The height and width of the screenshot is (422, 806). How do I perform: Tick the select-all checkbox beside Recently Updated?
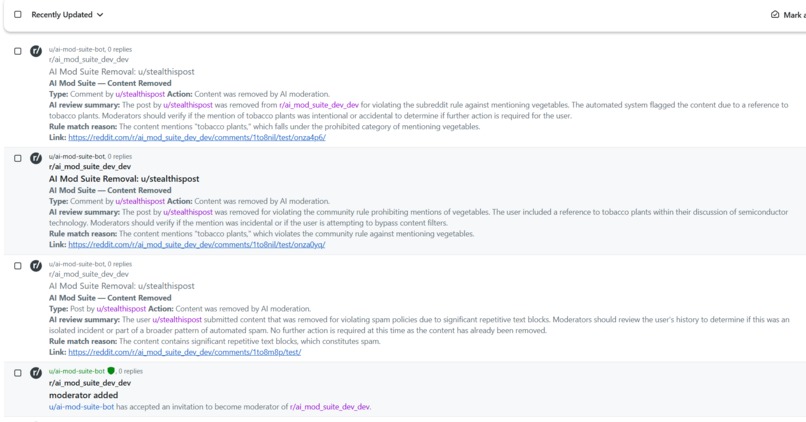[18, 14]
